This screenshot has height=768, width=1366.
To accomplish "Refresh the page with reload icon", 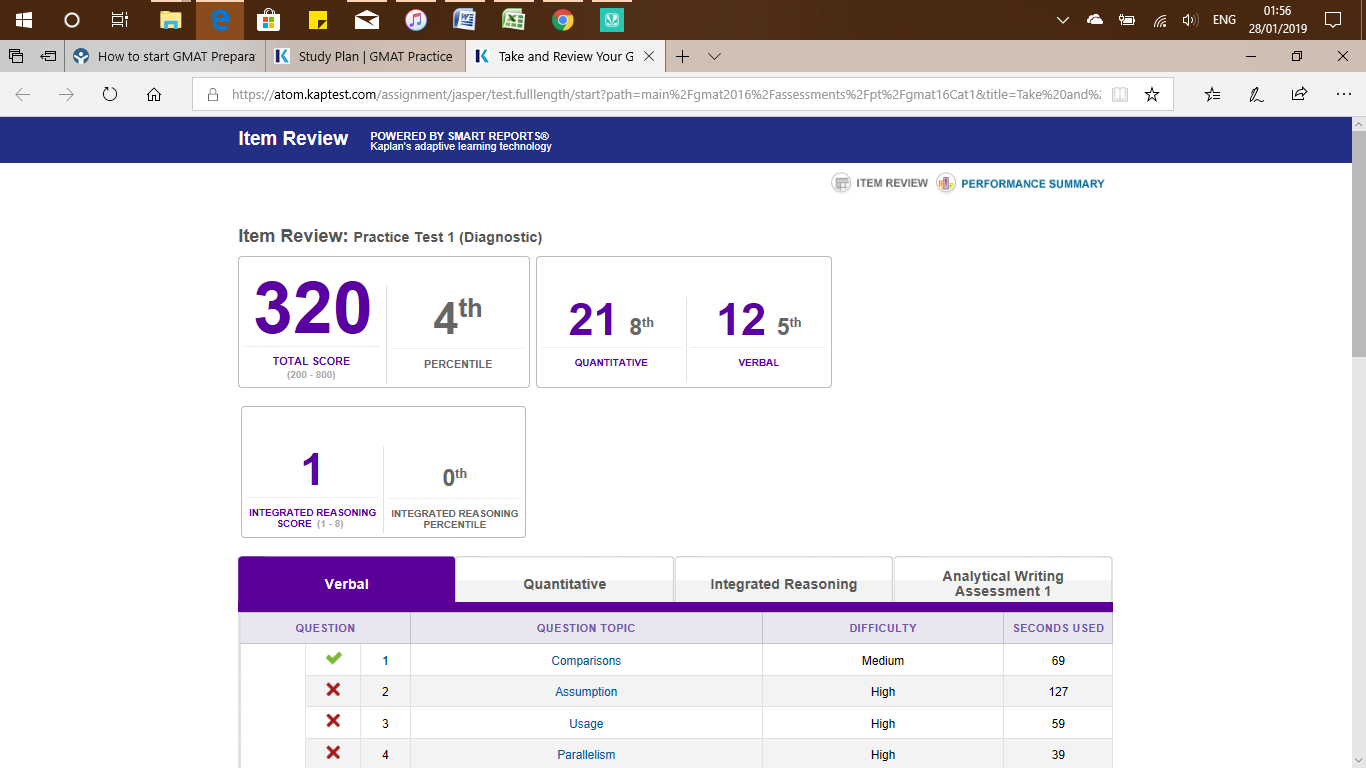I will tap(110, 94).
